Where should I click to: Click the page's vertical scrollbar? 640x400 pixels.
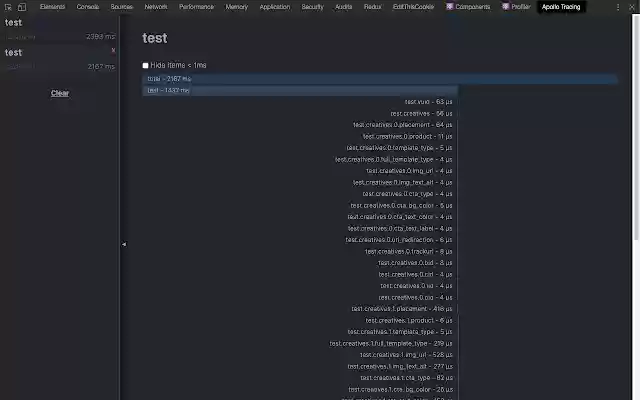[x=636, y=127]
